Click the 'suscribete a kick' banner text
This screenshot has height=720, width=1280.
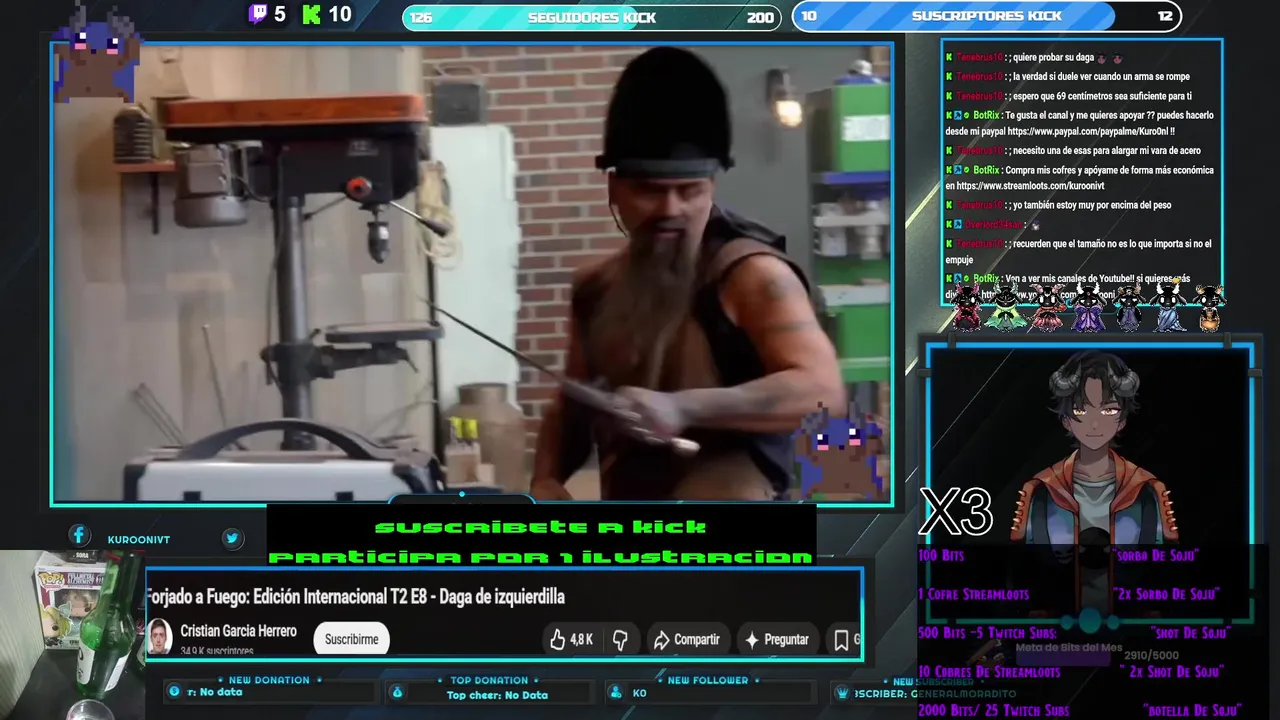[541, 527]
